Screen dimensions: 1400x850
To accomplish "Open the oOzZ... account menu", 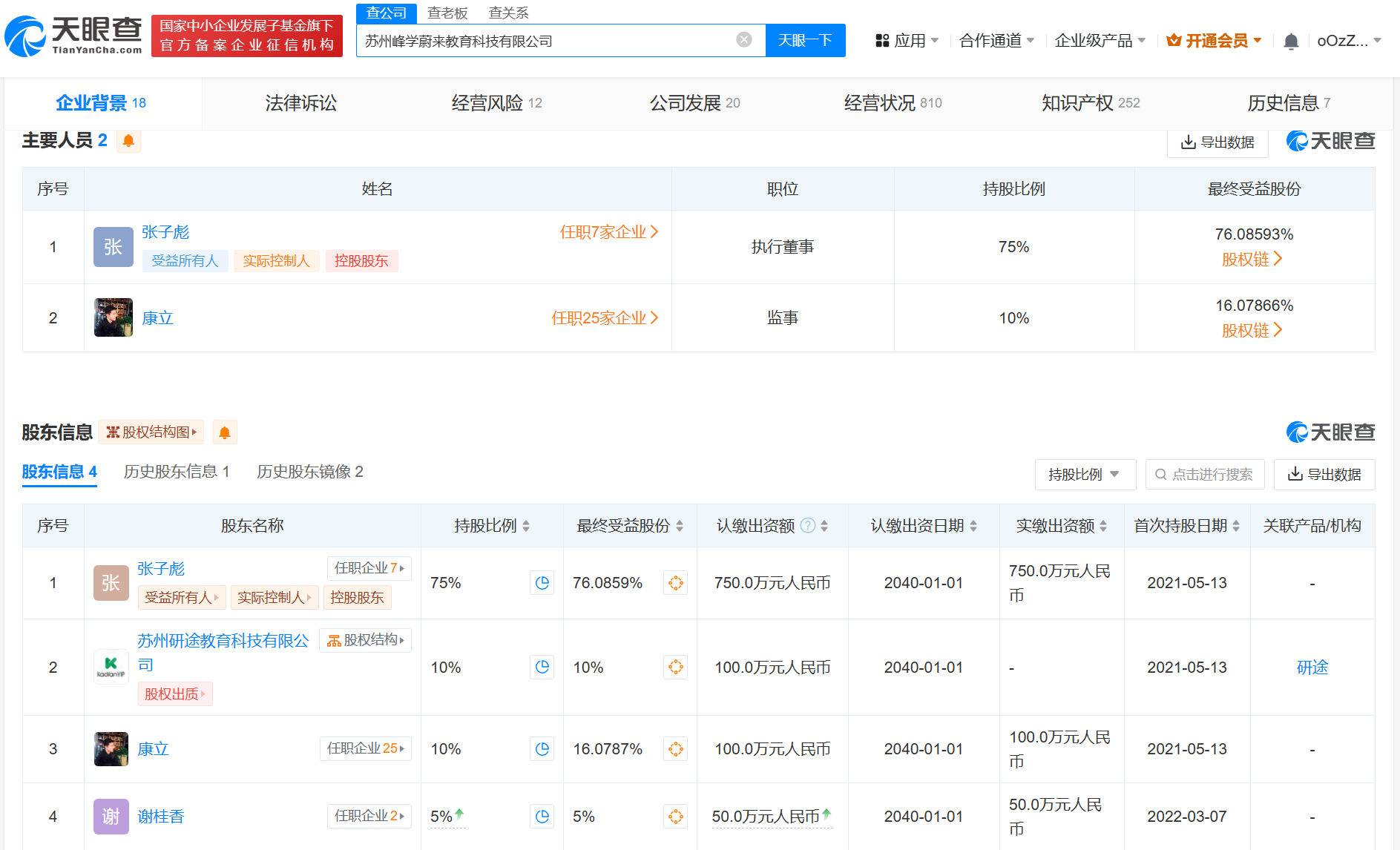I will [1349, 41].
